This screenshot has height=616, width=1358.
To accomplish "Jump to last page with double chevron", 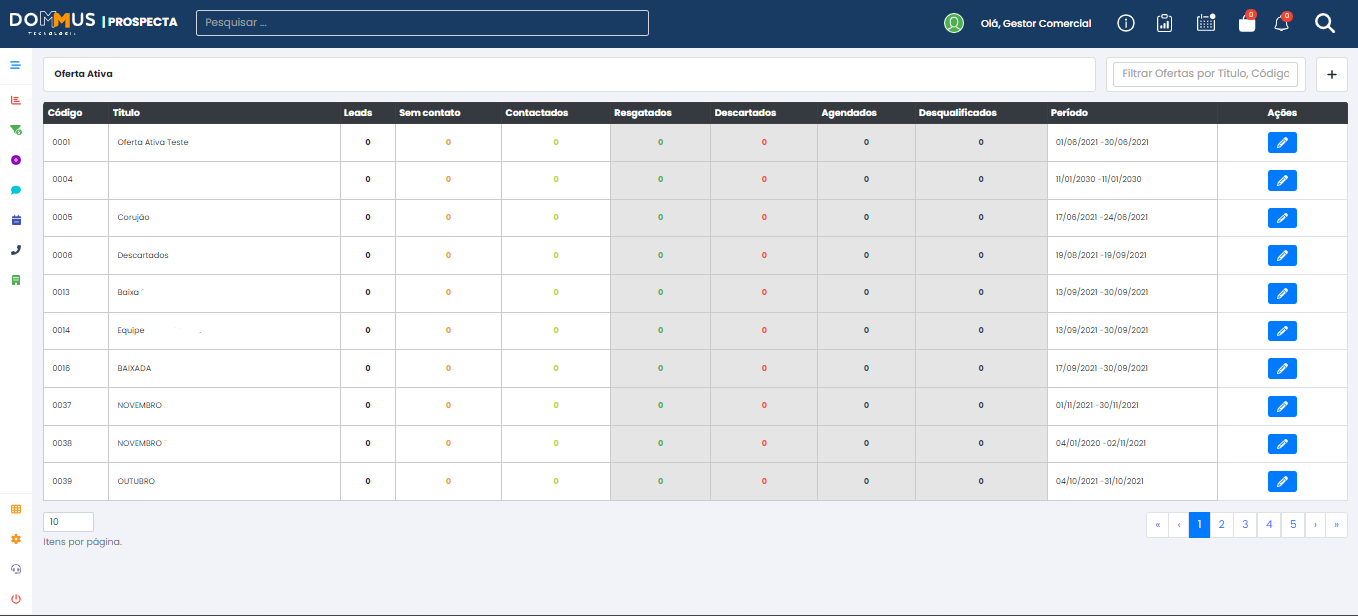I will tap(1336, 524).
